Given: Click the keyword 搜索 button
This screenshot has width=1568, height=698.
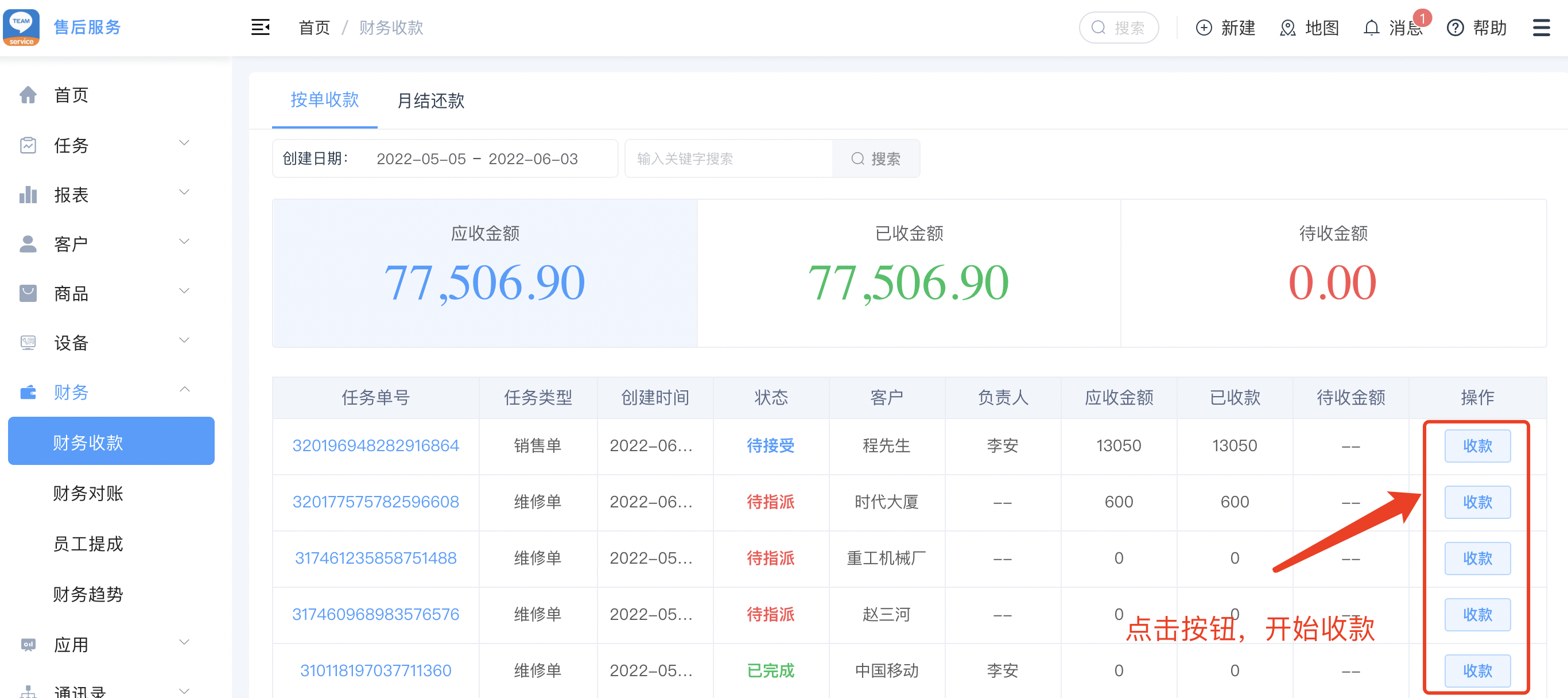Looking at the screenshot, I should (x=875, y=159).
